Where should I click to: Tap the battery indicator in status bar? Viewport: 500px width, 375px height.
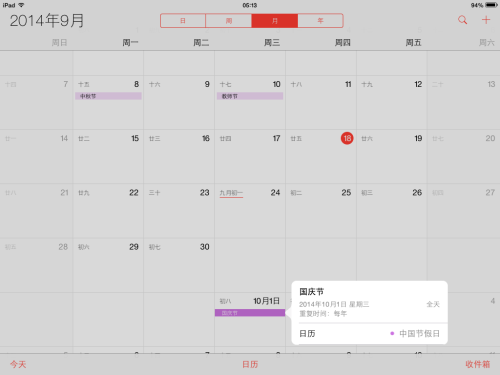[x=491, y=5]
